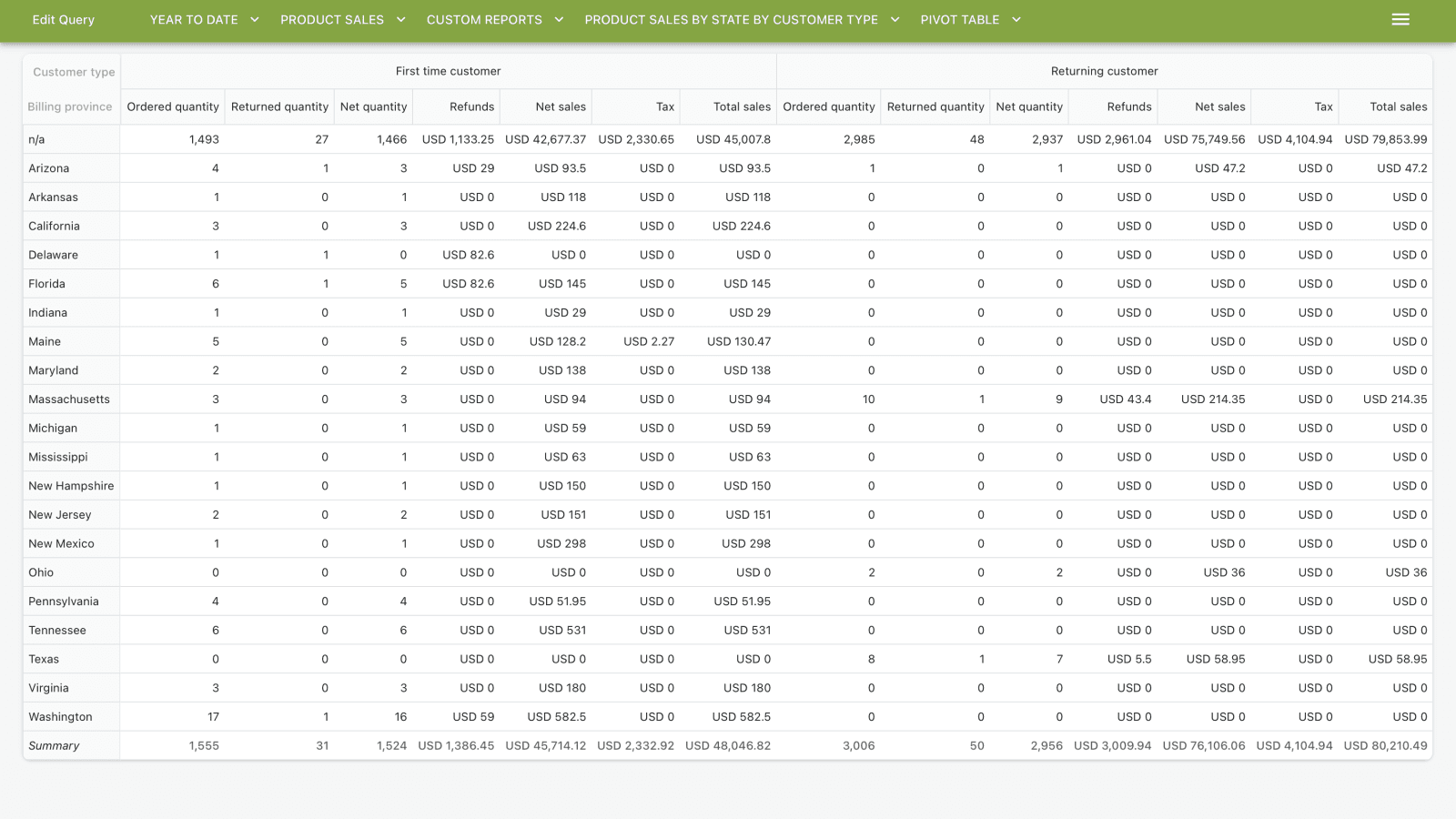Click the Edit Query button
Screen dimensions: 1456x819
click(x=63, y=19)
